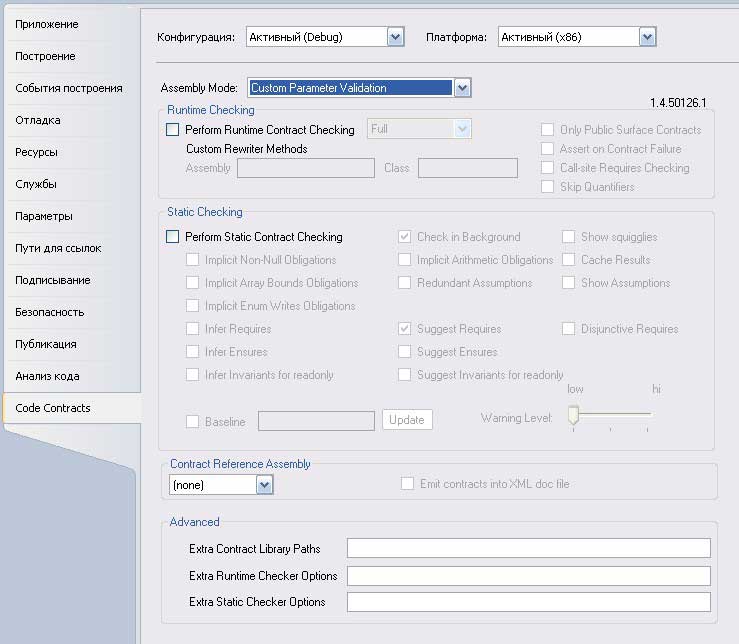The image size is (739, 644).
Task: Switch to the Параметры tab
Action: coord(44,216)
